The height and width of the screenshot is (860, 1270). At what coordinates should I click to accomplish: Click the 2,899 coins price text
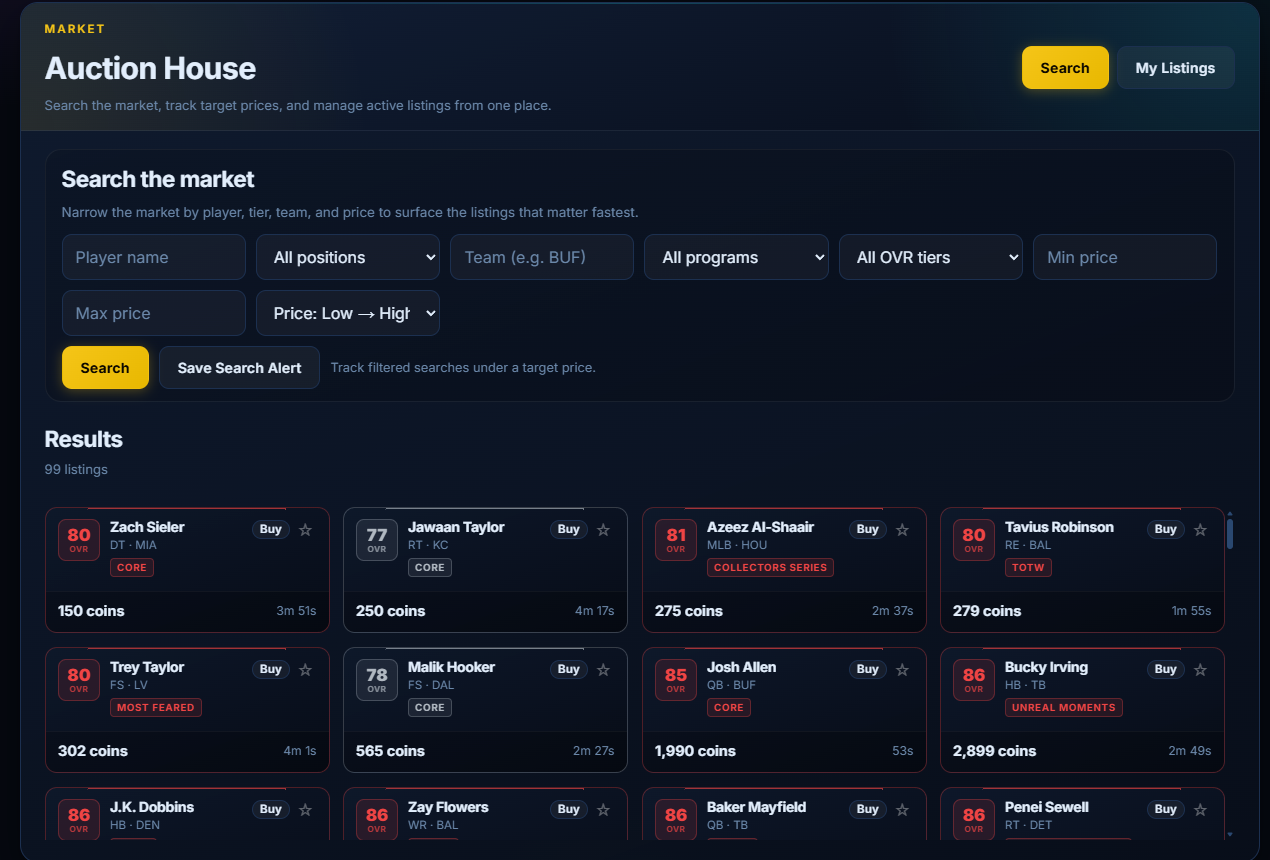994,751
